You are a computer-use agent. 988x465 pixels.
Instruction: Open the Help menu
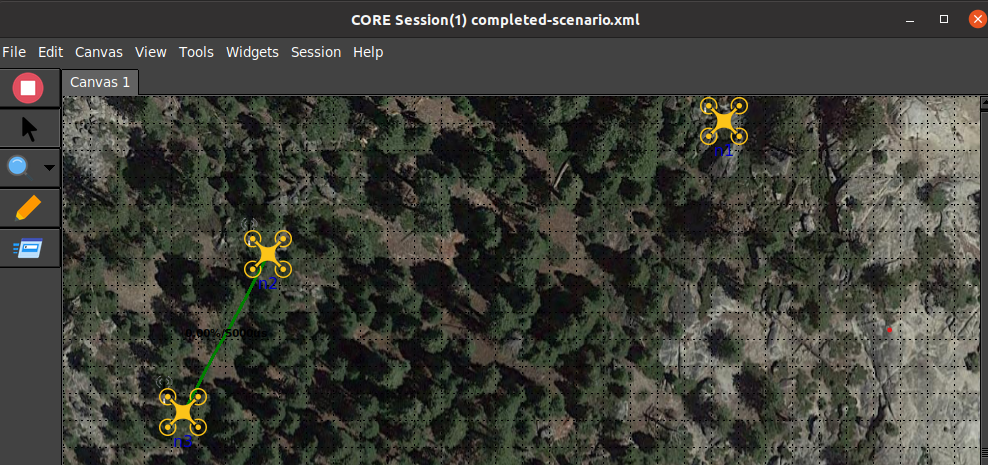[x=368, y=52]
